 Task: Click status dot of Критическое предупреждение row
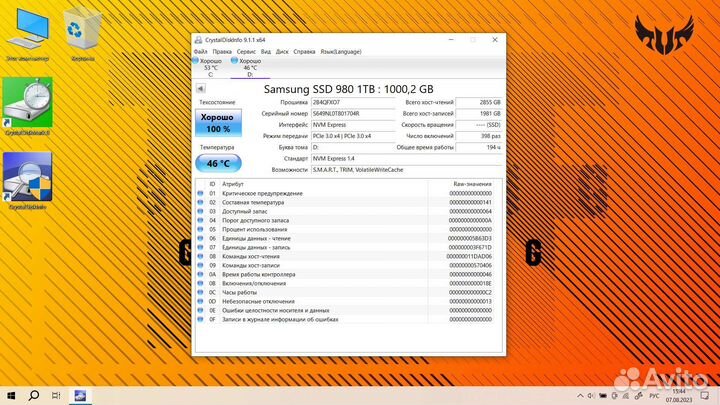coord(200,193)
